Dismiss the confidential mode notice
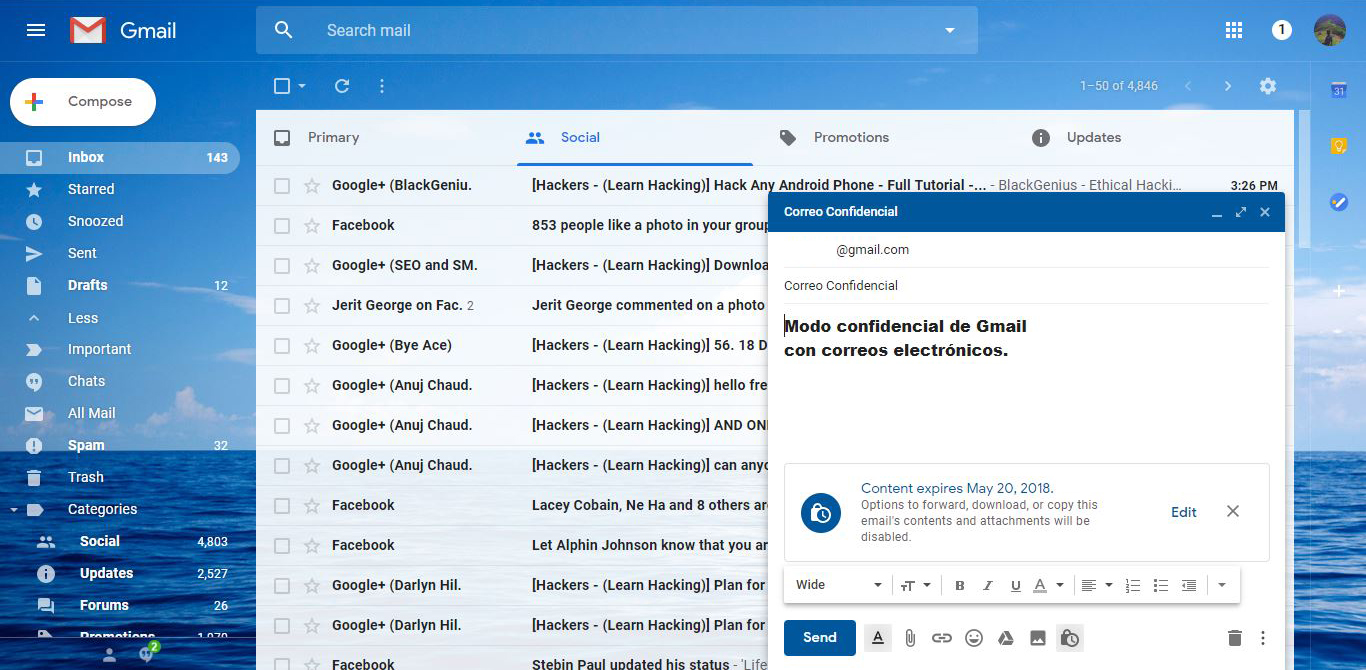1366x670 pixels. pos(1233,511)
